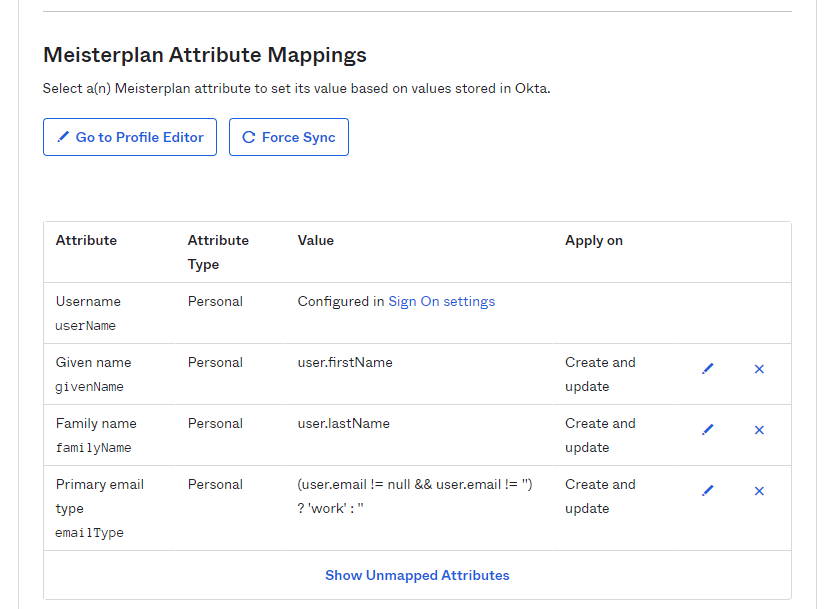The height and width of the screenshot is (609, 828).
Task: Click the Apply on column header
Action: point(594,241)
